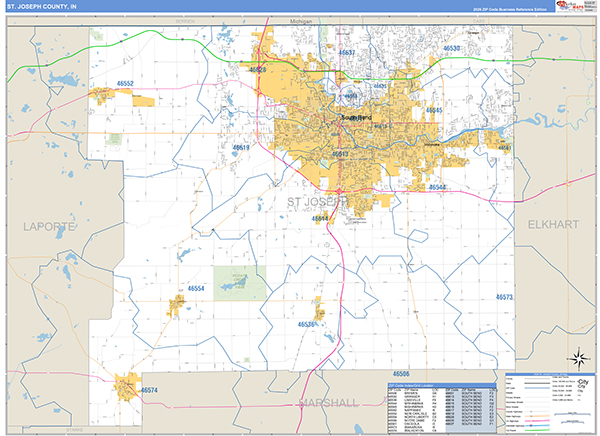The image size is (600, 436).
Task: Click the MARSHALL county label
Action: [x=327, y=402]
